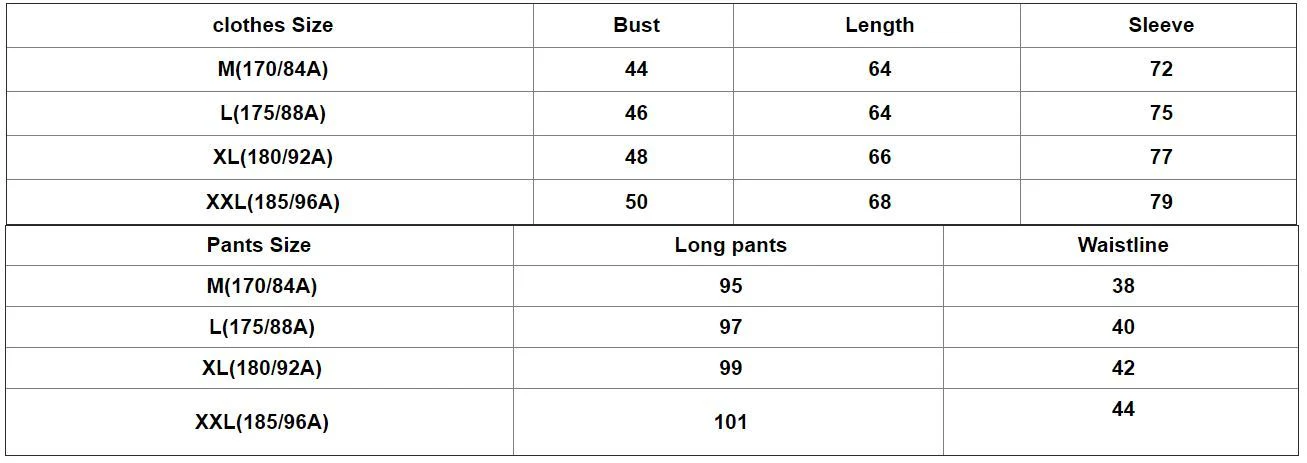The image size is (1307, 463).
Task: Select the Waistline value 42
Action: point(1122,368)
